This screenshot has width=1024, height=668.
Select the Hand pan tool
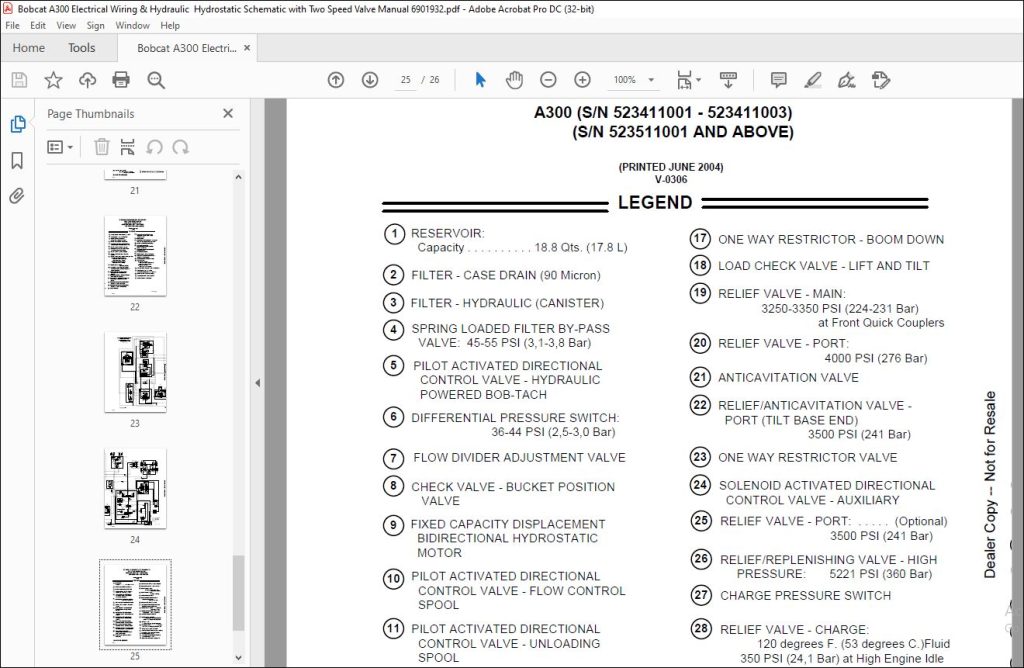tap(514, 80)
